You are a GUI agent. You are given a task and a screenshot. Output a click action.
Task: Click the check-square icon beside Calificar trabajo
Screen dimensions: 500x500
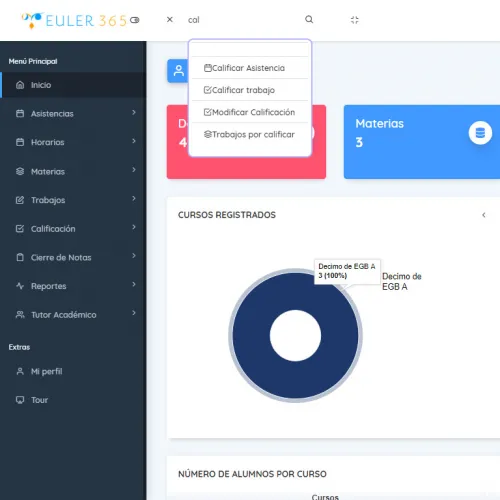tap(208, 90)
